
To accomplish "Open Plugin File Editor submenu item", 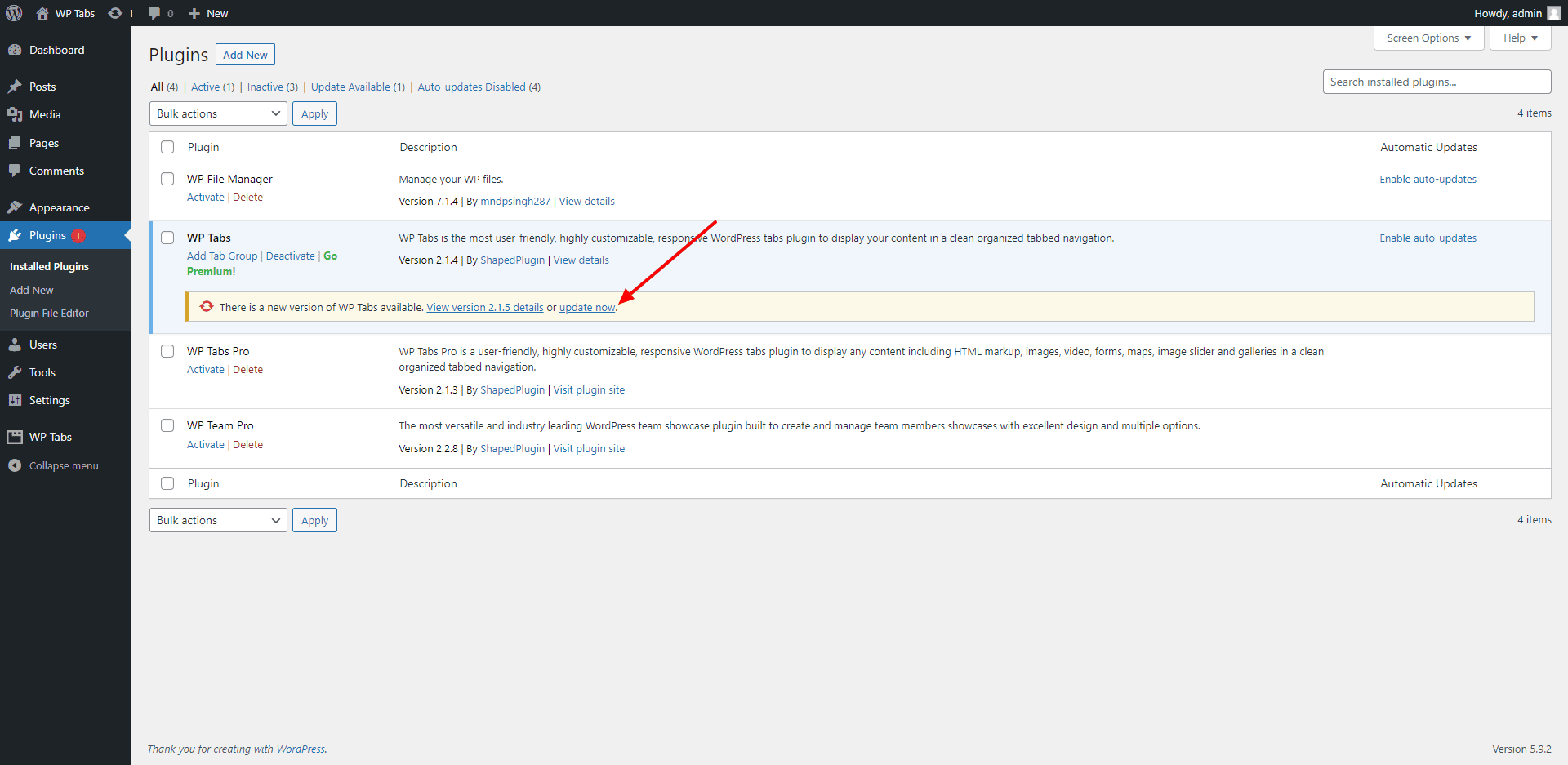I will (49, 314).
